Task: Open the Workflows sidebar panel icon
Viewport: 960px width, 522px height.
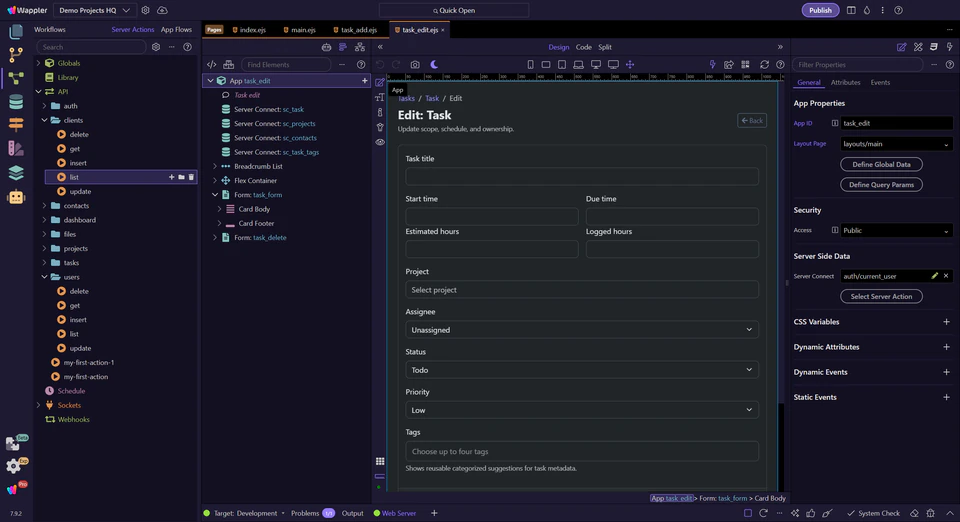Action: click(x=16, y=78)
